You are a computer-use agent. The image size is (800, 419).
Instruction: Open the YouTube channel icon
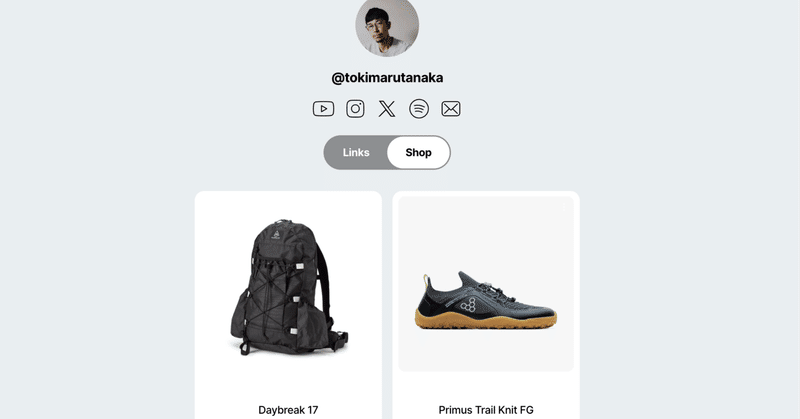[323, 109]
